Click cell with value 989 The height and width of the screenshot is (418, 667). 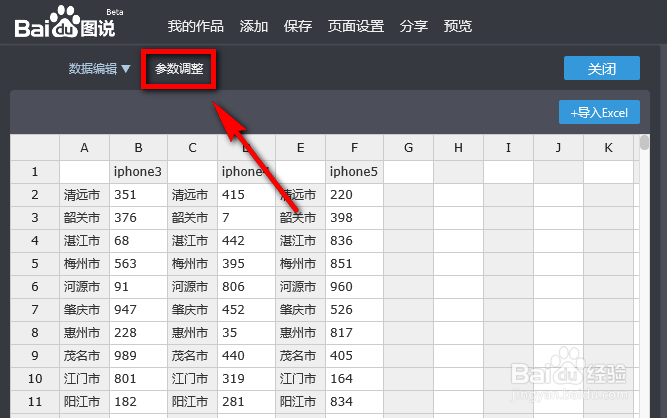(x=138, y=355)
